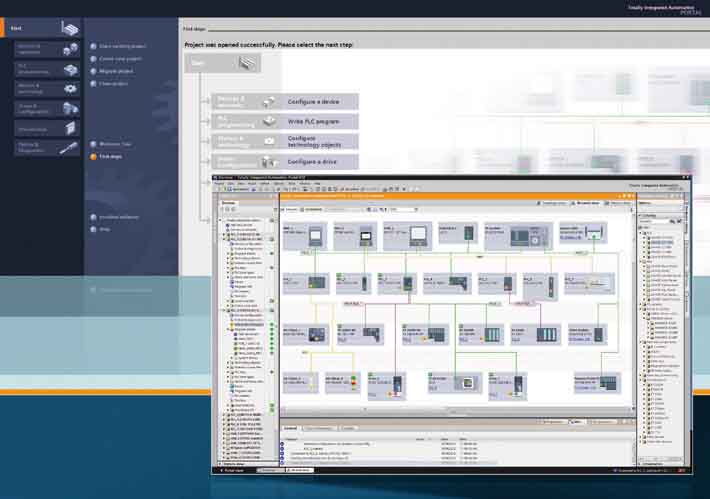Switch to Device view tab

click(618, 203)
